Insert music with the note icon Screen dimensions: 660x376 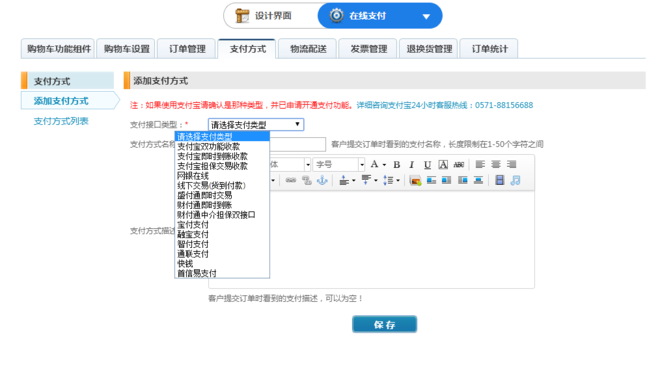(x=515, y=180)
